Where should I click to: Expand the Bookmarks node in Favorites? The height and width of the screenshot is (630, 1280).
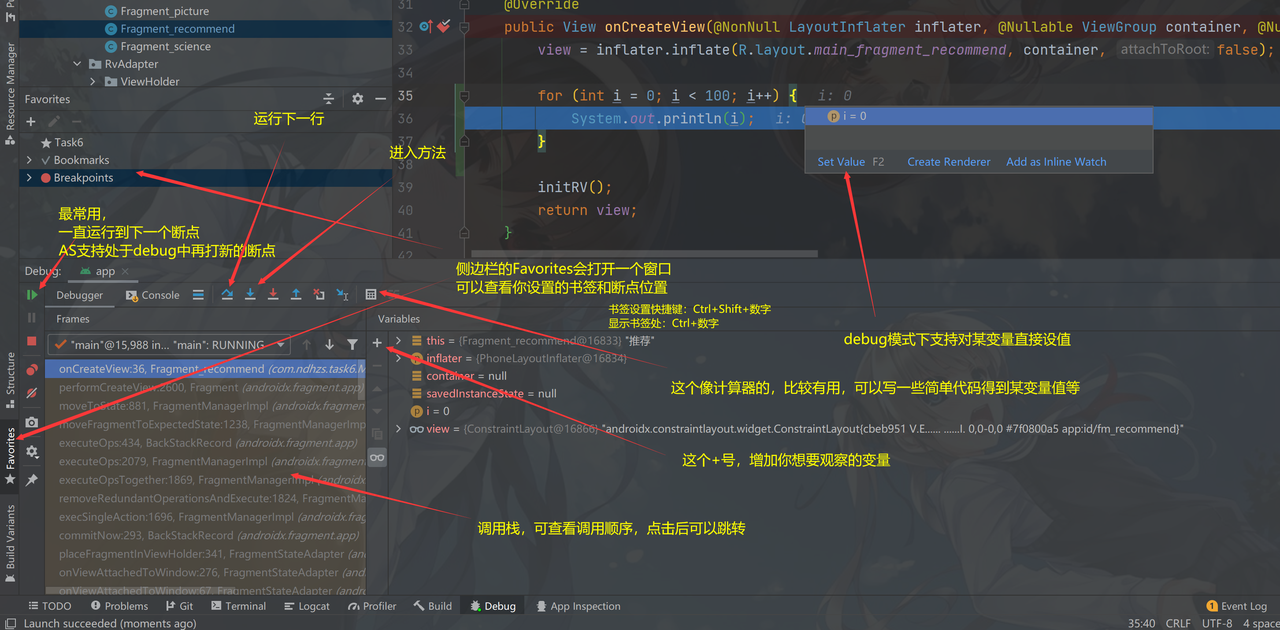click(30, 160)
